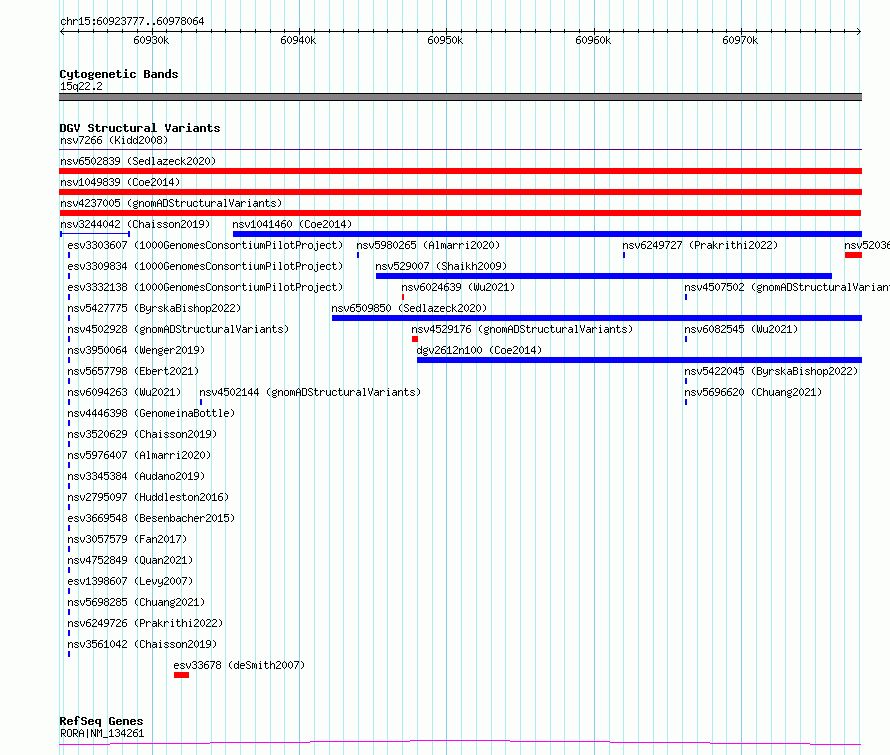
Task: Click the red block under nsv52036
Action: 853,255
